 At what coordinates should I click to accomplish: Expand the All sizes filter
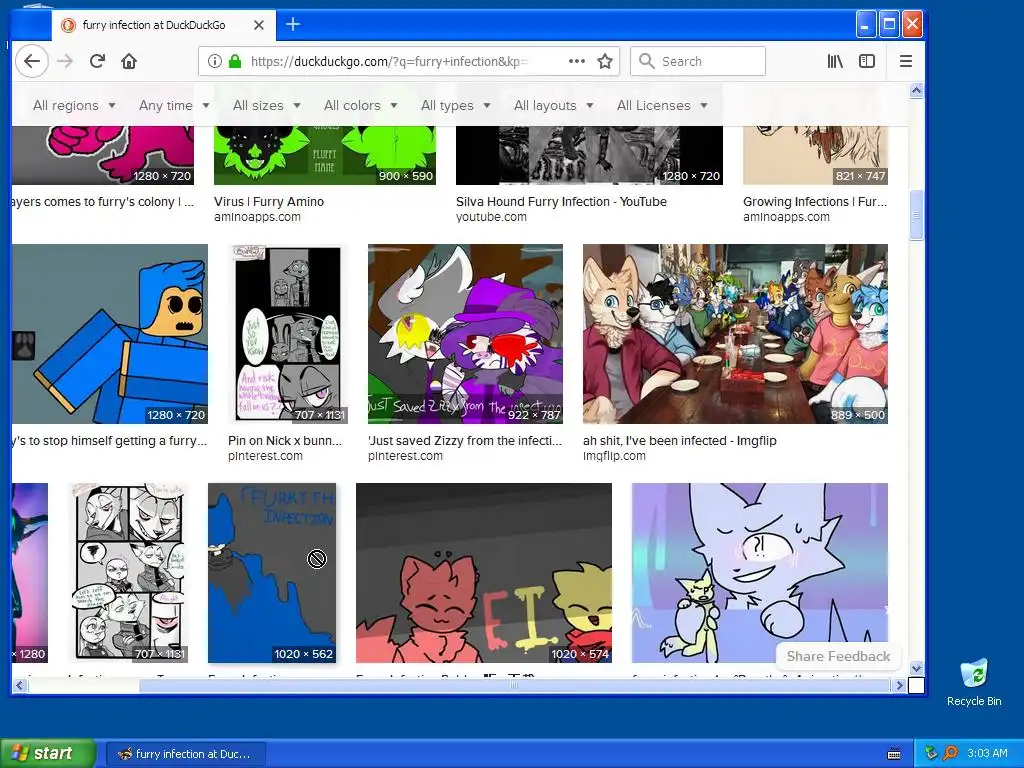pyautogui.click(x=266, y=105)
